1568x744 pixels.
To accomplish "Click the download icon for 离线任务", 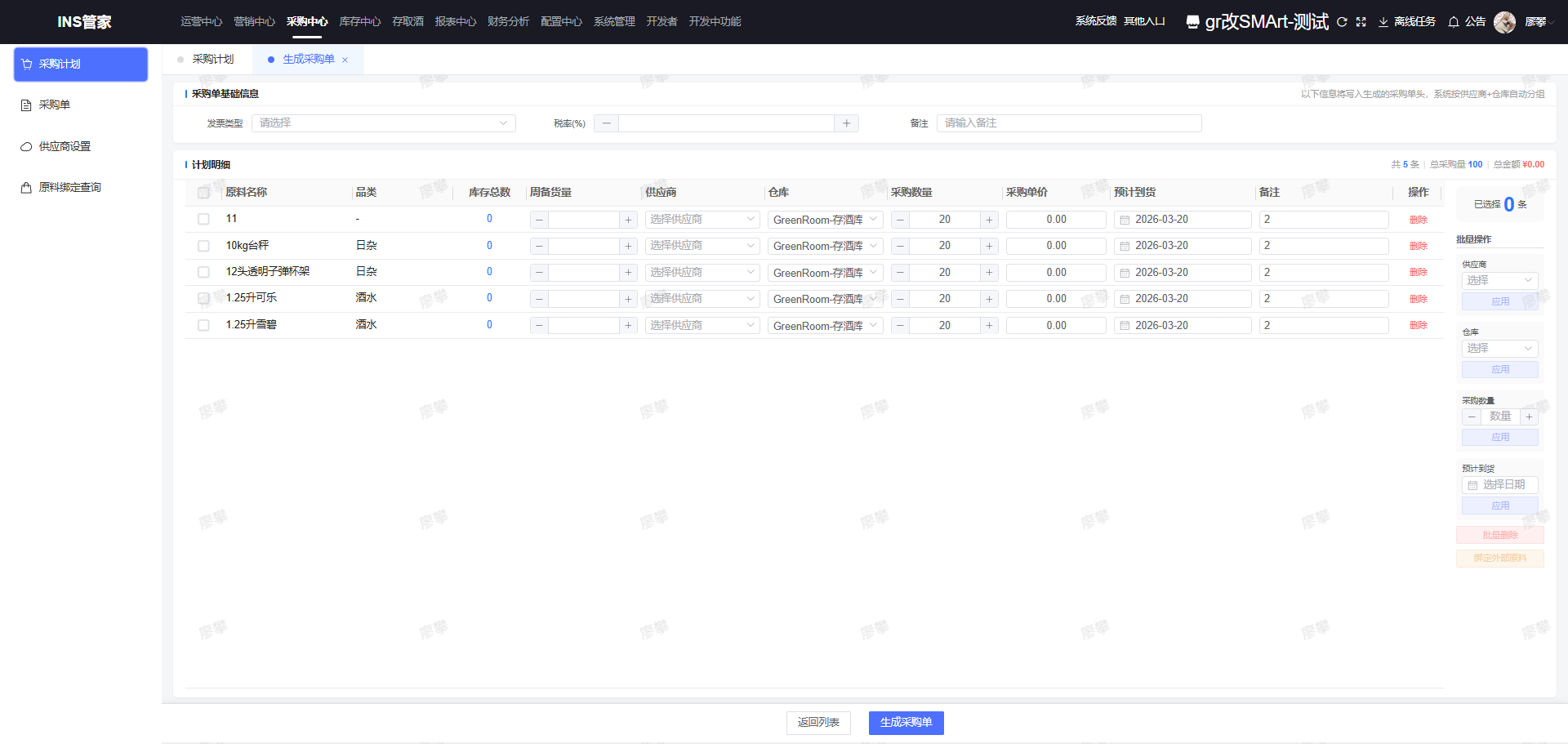I will (1383, 22).
